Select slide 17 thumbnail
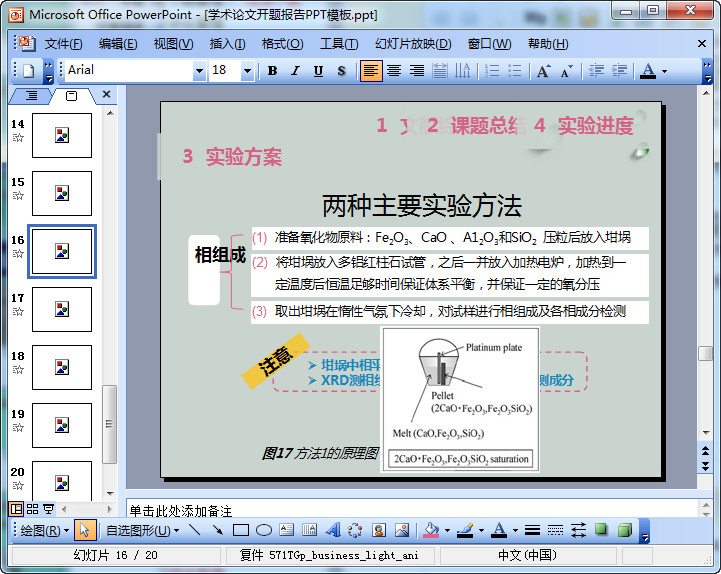 (x=62, y=310)
